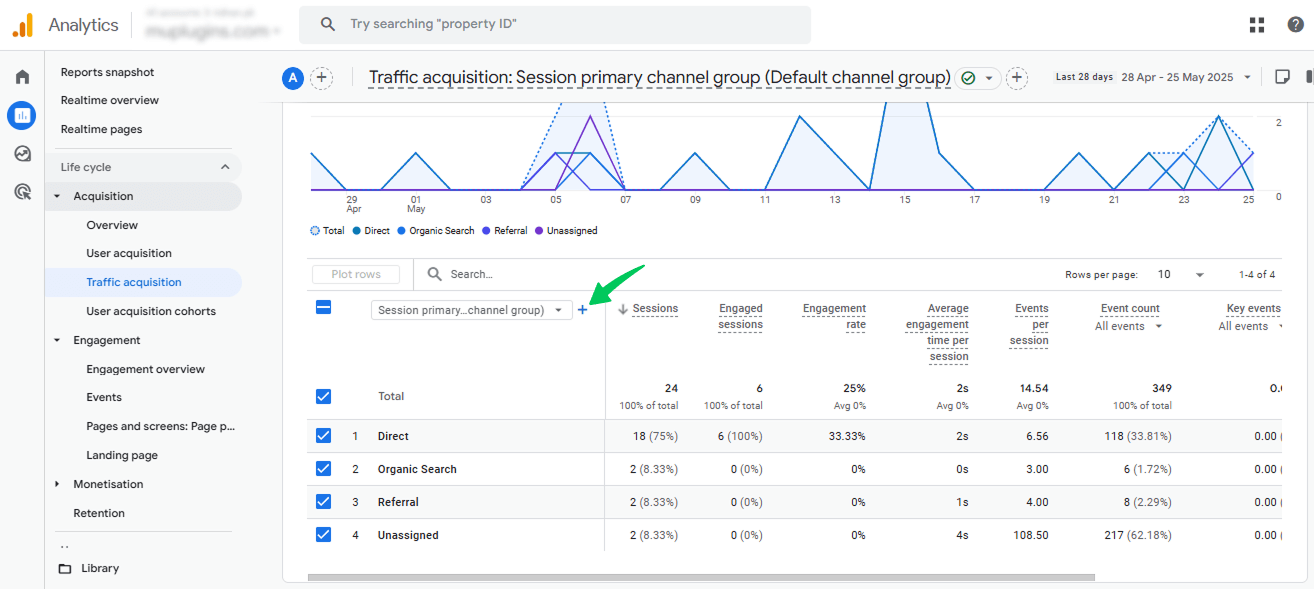
Task: Uncheck the Organic Search row checkbox
Action: (323, 469)
